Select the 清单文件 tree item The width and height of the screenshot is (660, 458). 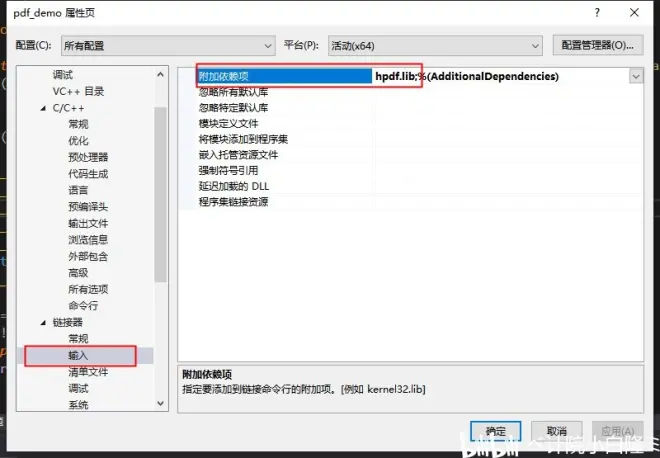pyautogui.click(x=88, y=372)
